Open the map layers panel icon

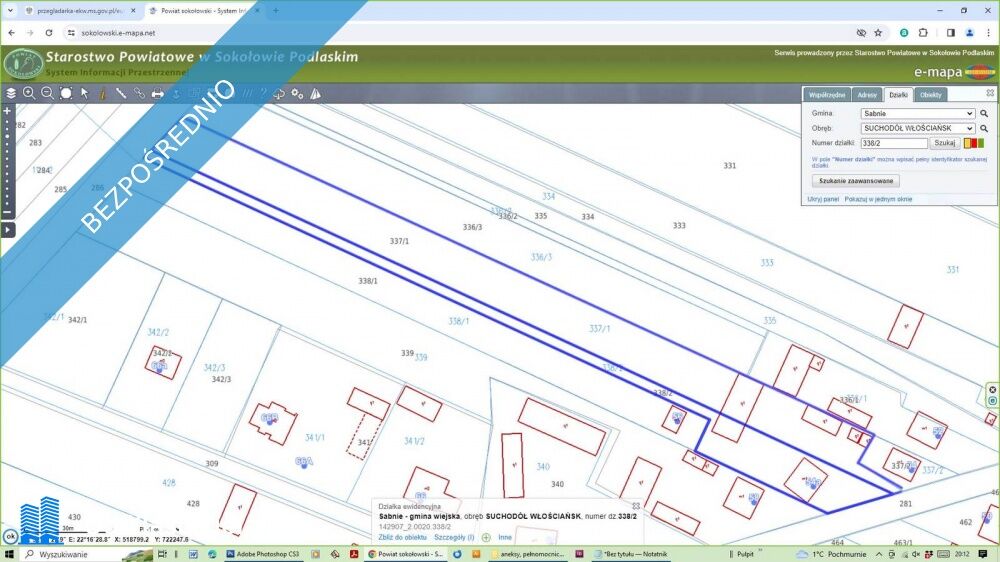click(11, 93)
